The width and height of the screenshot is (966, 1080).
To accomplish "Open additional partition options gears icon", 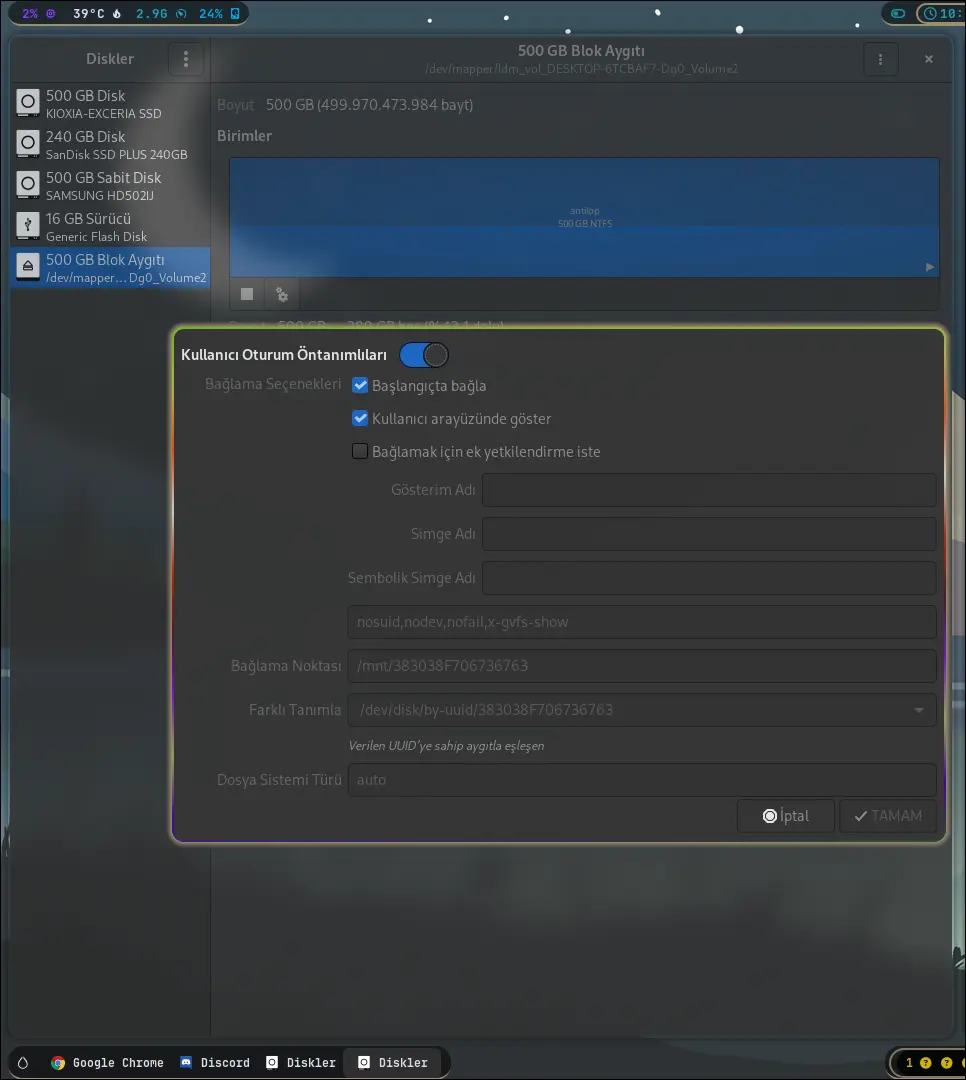I will [281, 294].
